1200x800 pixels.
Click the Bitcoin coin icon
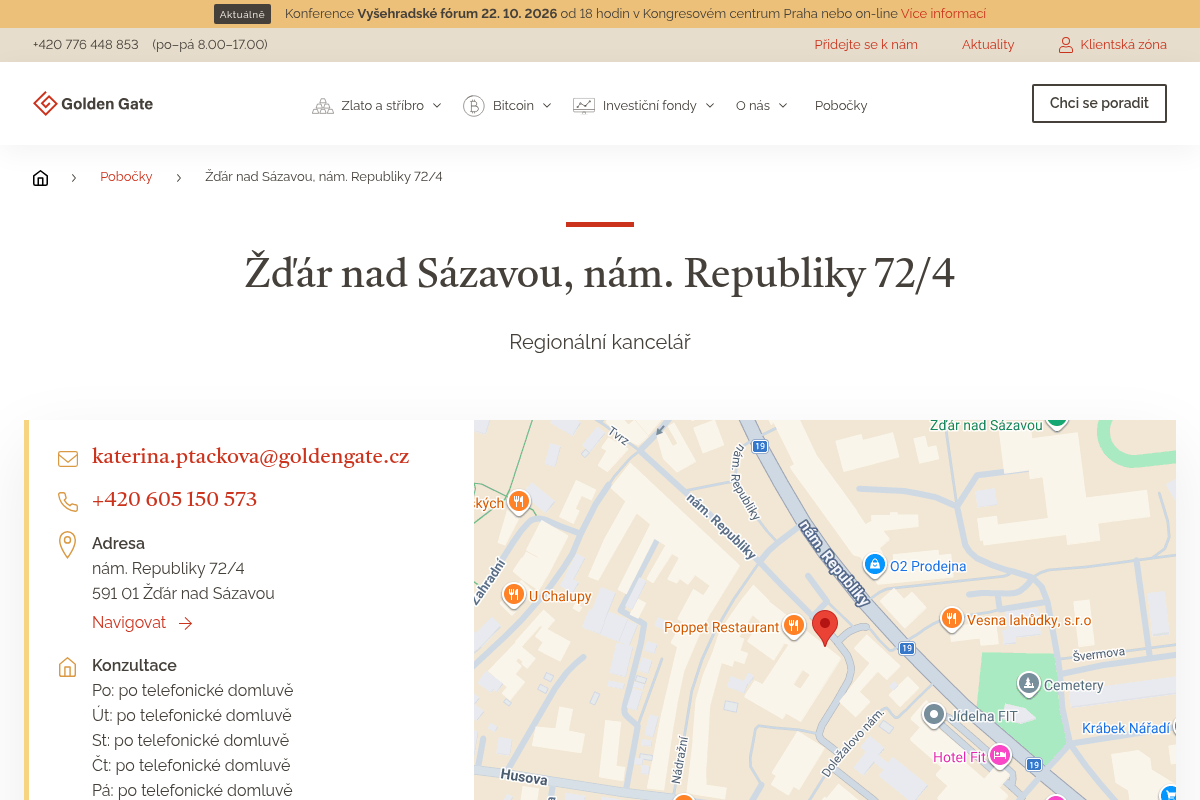(474, 106)
